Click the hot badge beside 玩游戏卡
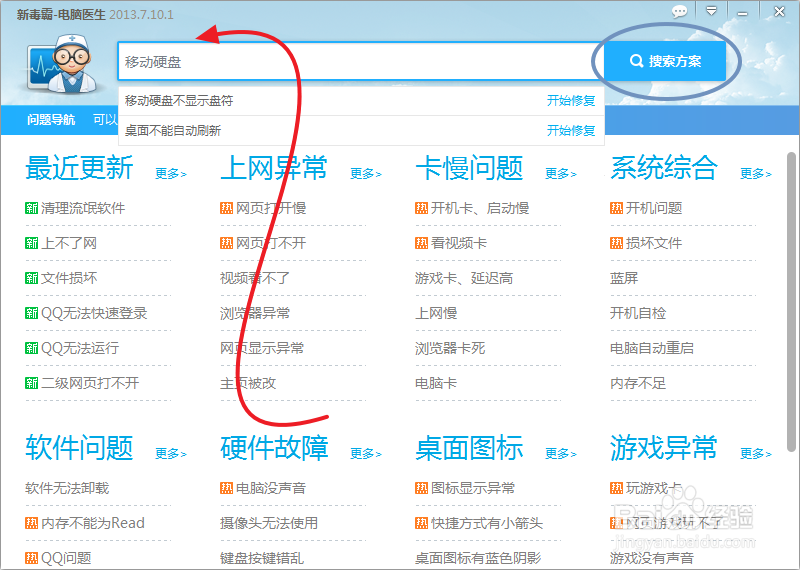The width and height of the screenshot is (800, 570). pos(616,488)
